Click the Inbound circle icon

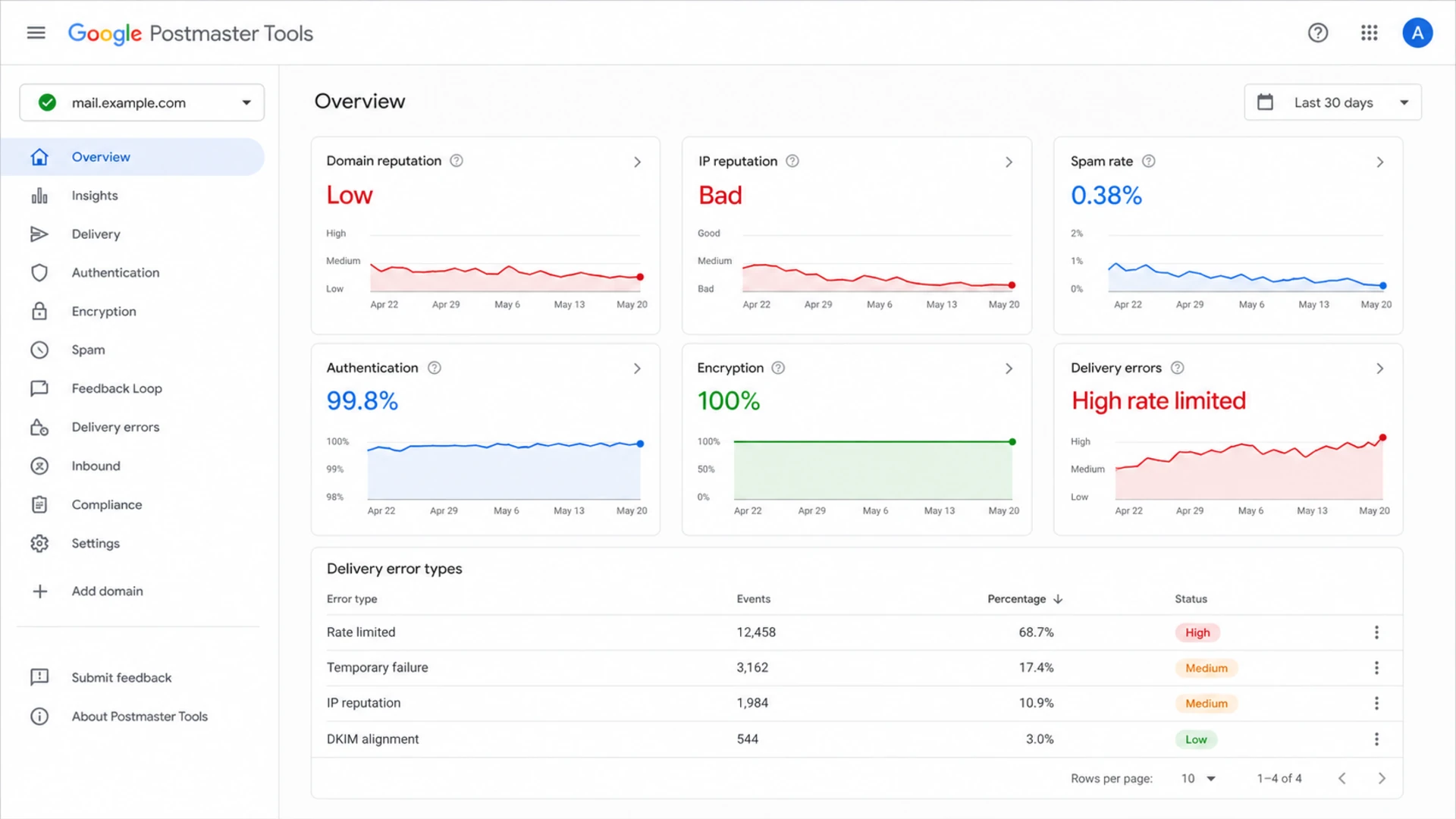[x=39, y=466]
